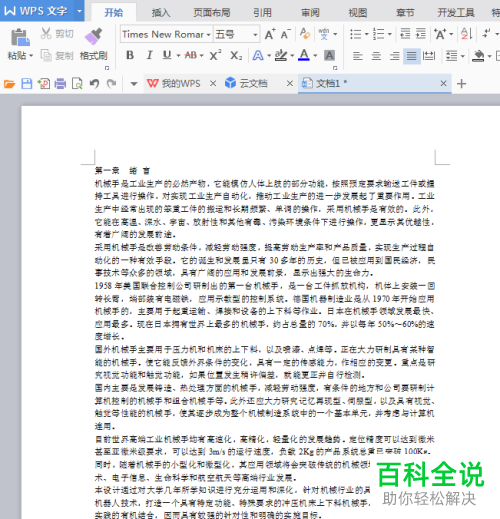This screenshot has width=500, height=519.
Task: Decrease font size with A- icon
Action: click(x=286, y=34)
